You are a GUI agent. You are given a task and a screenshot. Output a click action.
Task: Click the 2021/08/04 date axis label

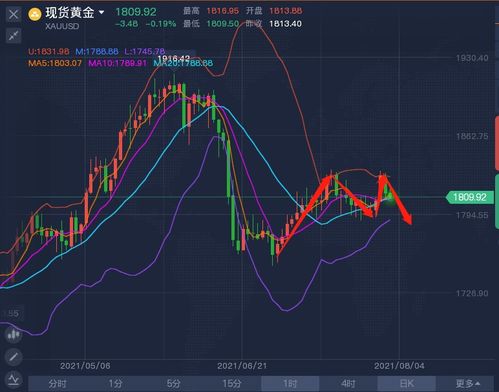(x=399, y=366)
